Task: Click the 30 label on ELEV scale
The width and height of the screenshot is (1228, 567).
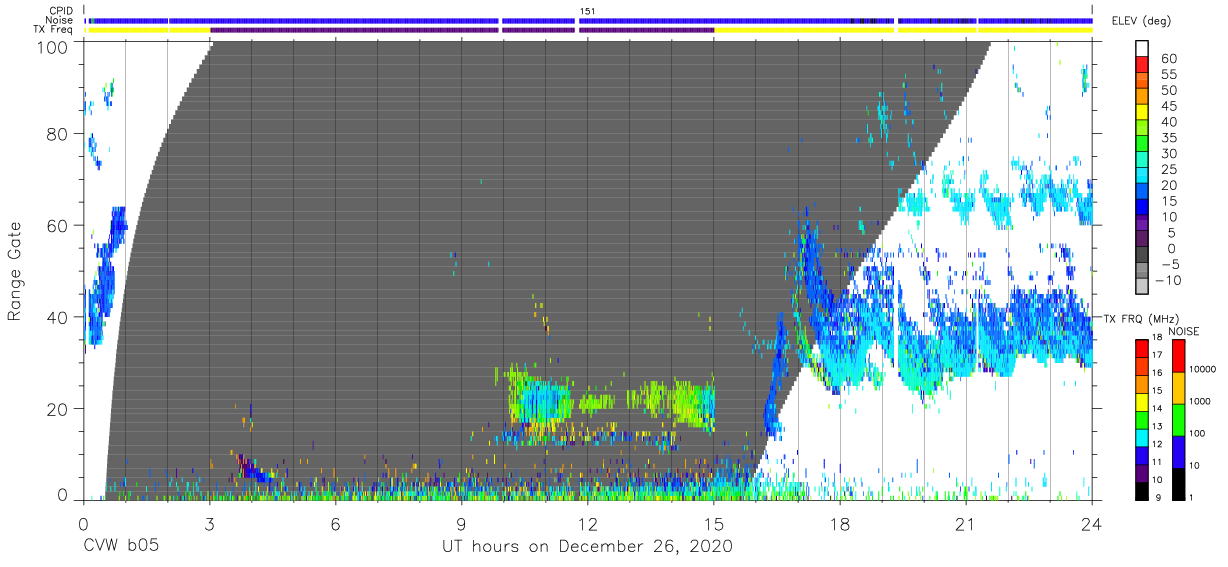Action: pyautogui.click(x=1167, y=153)
